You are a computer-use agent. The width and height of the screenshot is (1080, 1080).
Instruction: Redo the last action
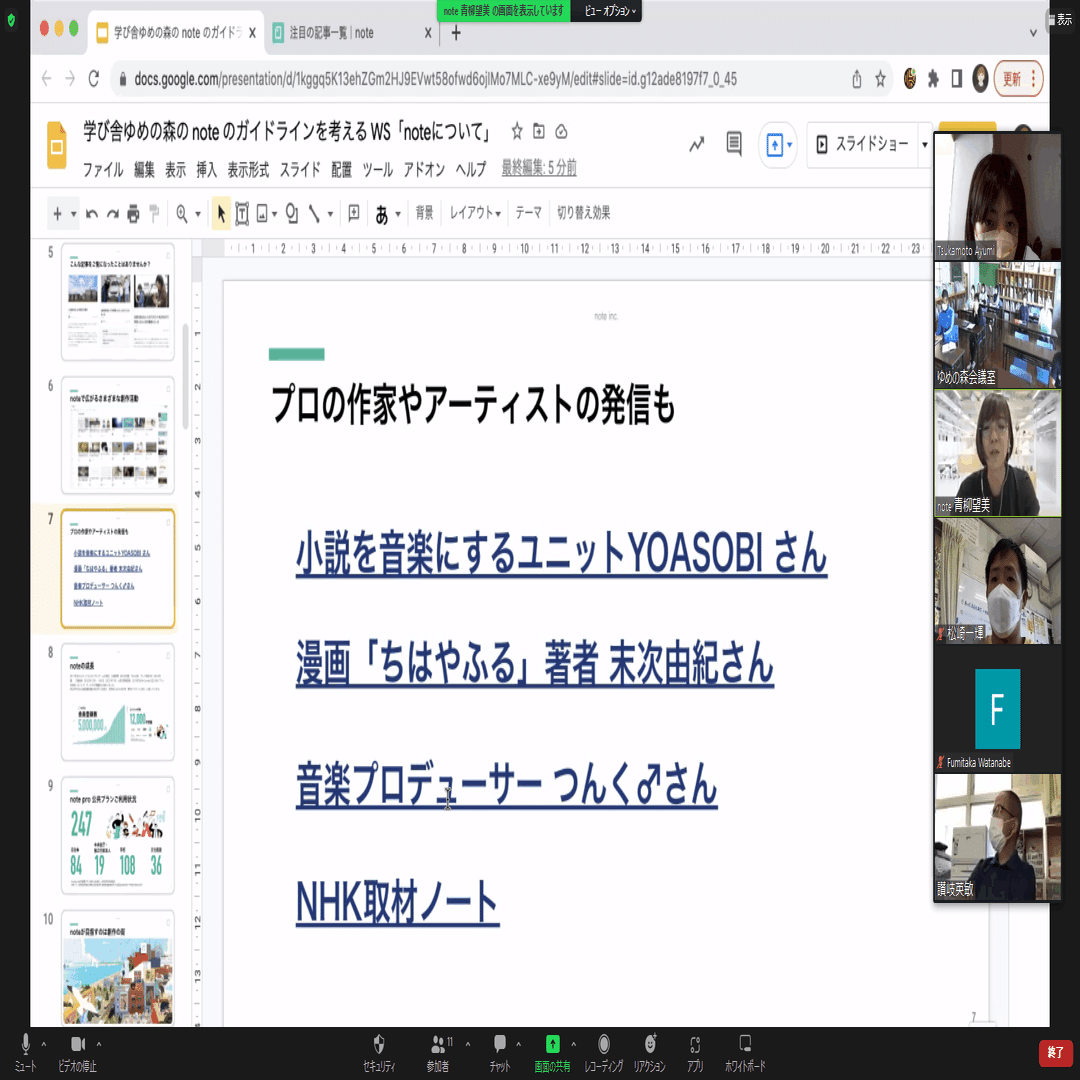(x=113, y=214)
